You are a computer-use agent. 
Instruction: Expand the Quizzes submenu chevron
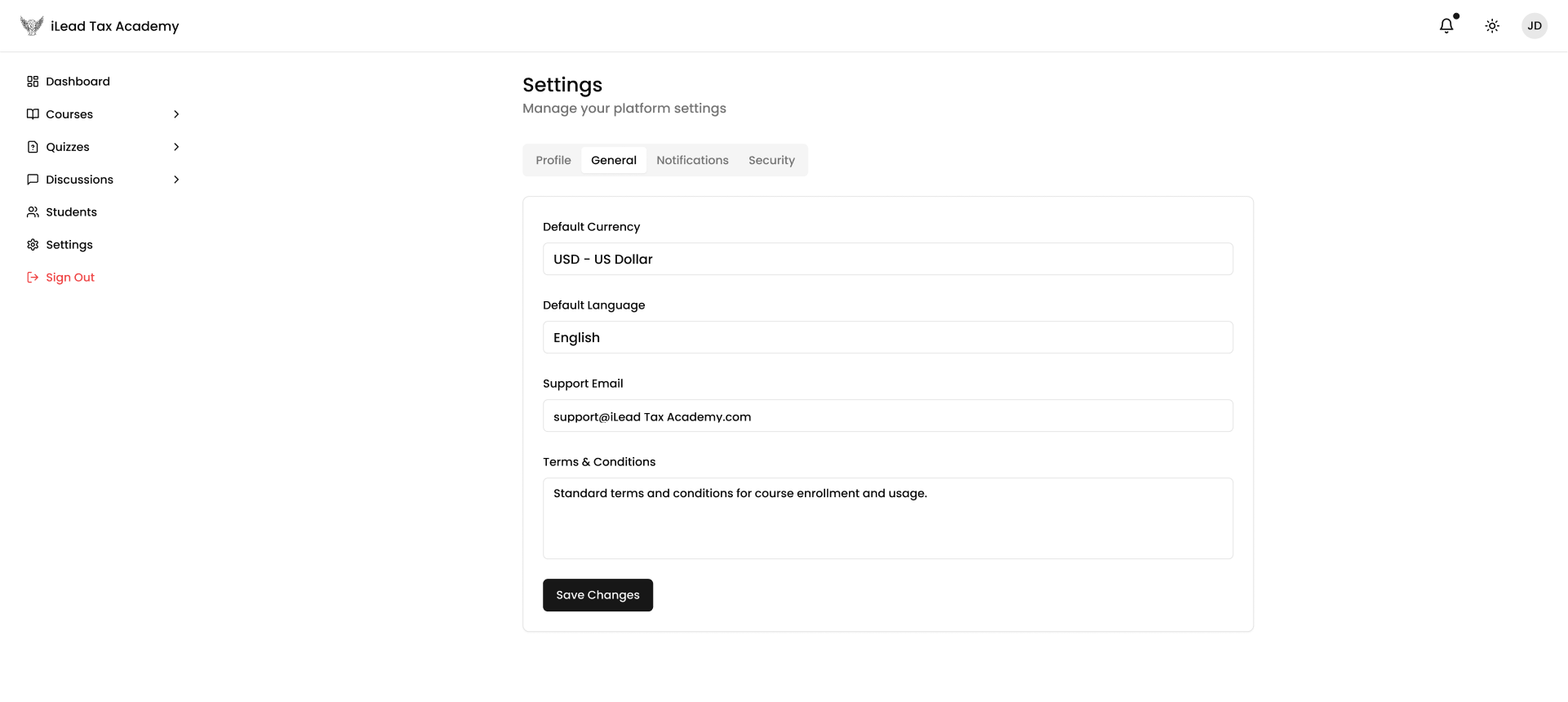pos(176,147)
